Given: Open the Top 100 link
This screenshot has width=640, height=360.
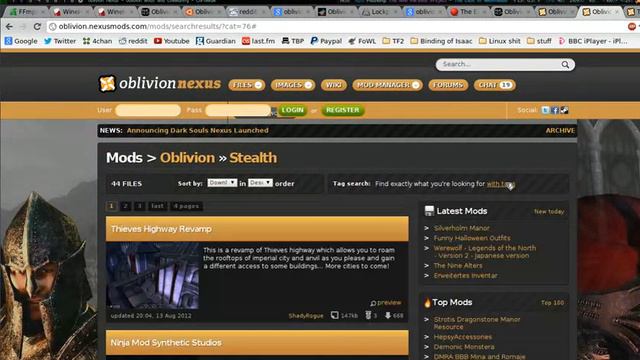Looking at the screenshot, I should 552,303.
